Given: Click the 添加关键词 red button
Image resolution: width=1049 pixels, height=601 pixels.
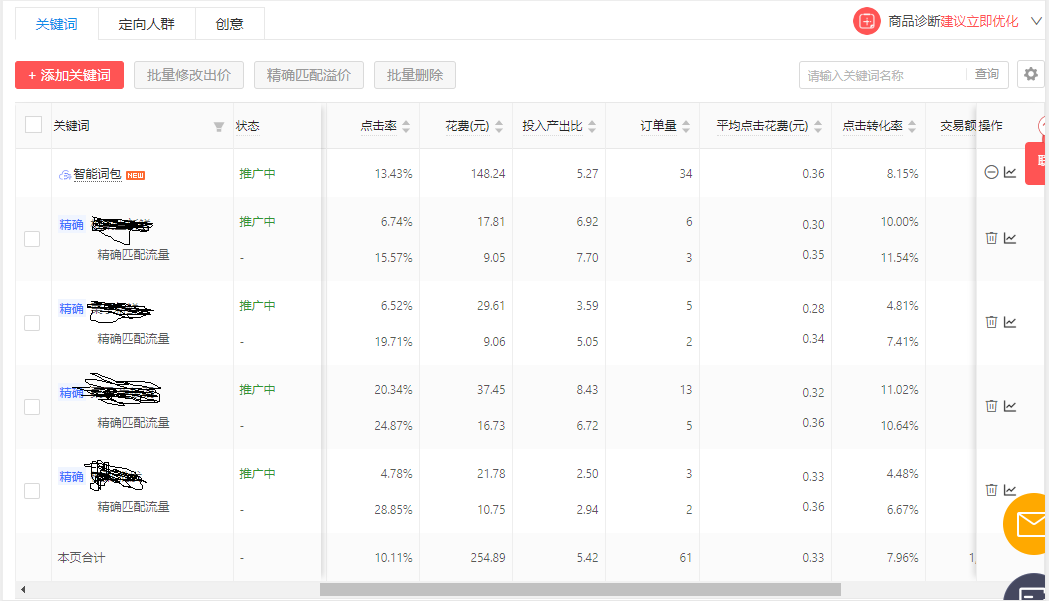Looking at the screenshot, I should [x=70, y=75].
